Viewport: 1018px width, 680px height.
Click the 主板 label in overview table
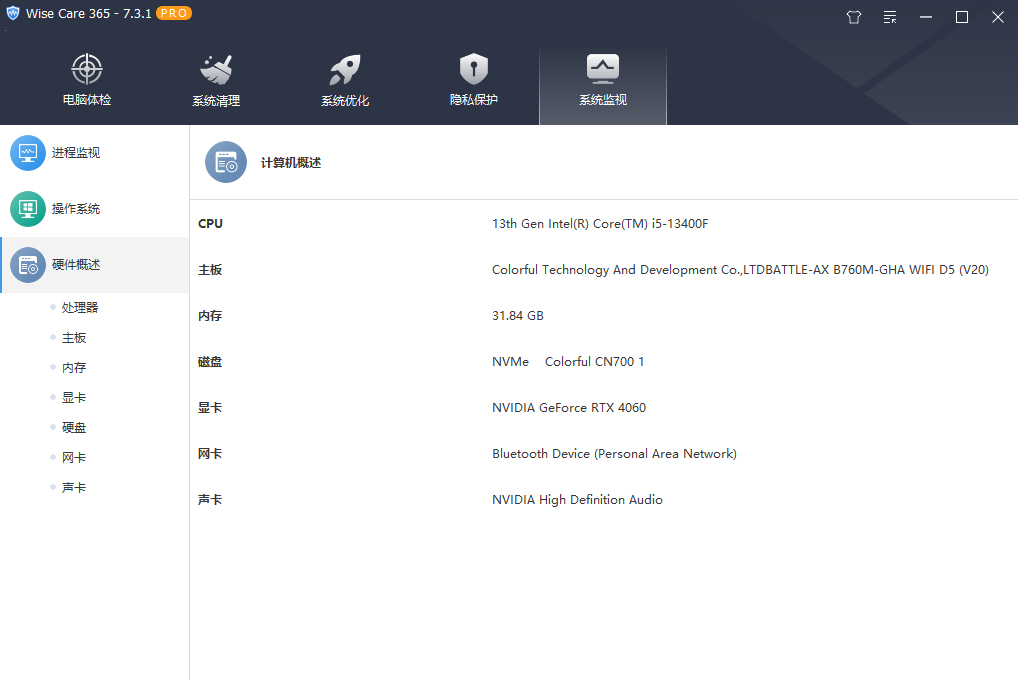[x=210, y=270]
